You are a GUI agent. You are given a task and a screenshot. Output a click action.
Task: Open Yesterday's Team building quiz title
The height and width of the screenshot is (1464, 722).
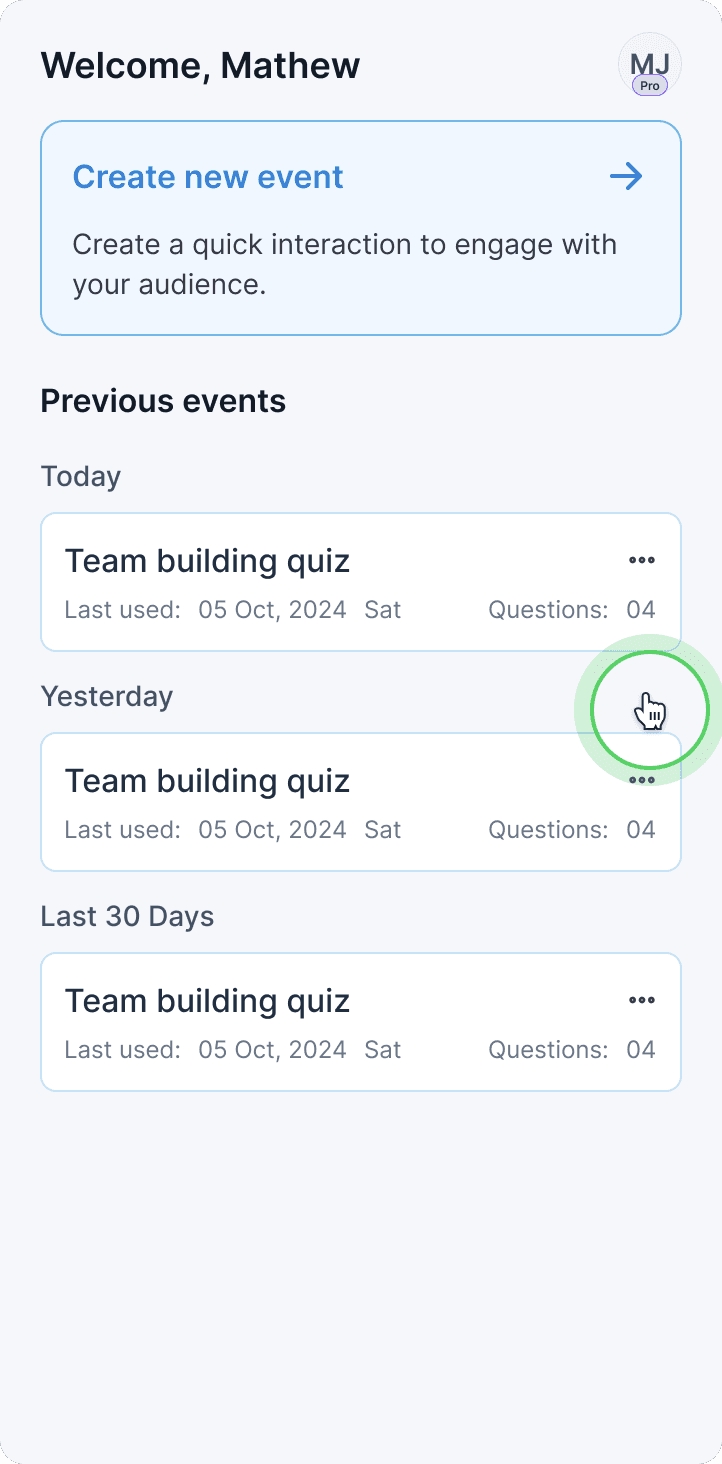coord(207,781)
